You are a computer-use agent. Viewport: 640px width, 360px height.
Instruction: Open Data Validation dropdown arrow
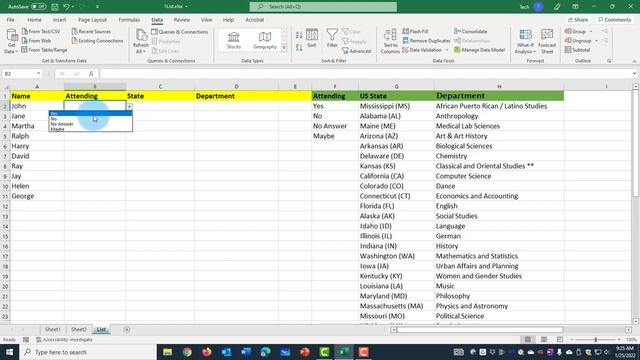click(x=447, y=50)
